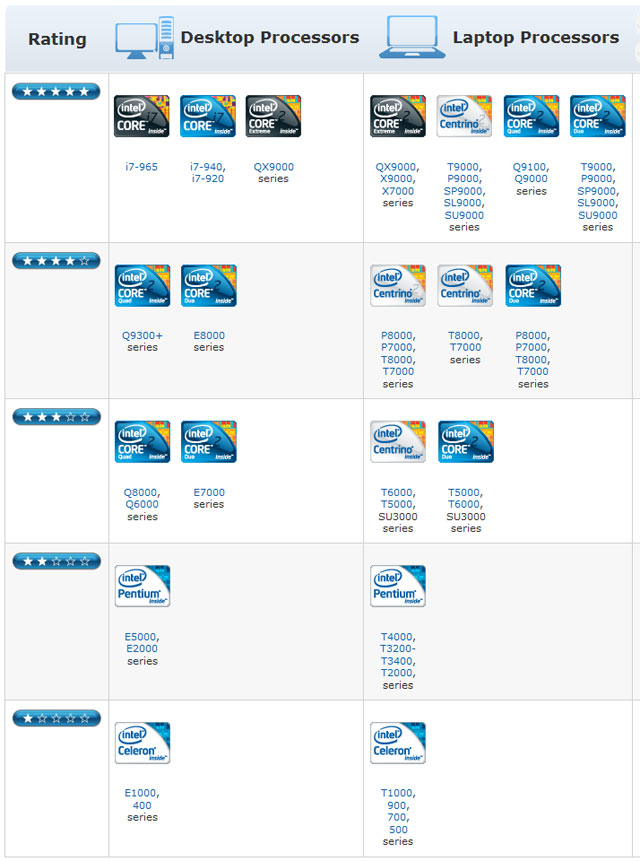Click the laptop Core 2 Quad badge above Q9100
This screenshot has height=861, width=640.
(x=531, y=116)
